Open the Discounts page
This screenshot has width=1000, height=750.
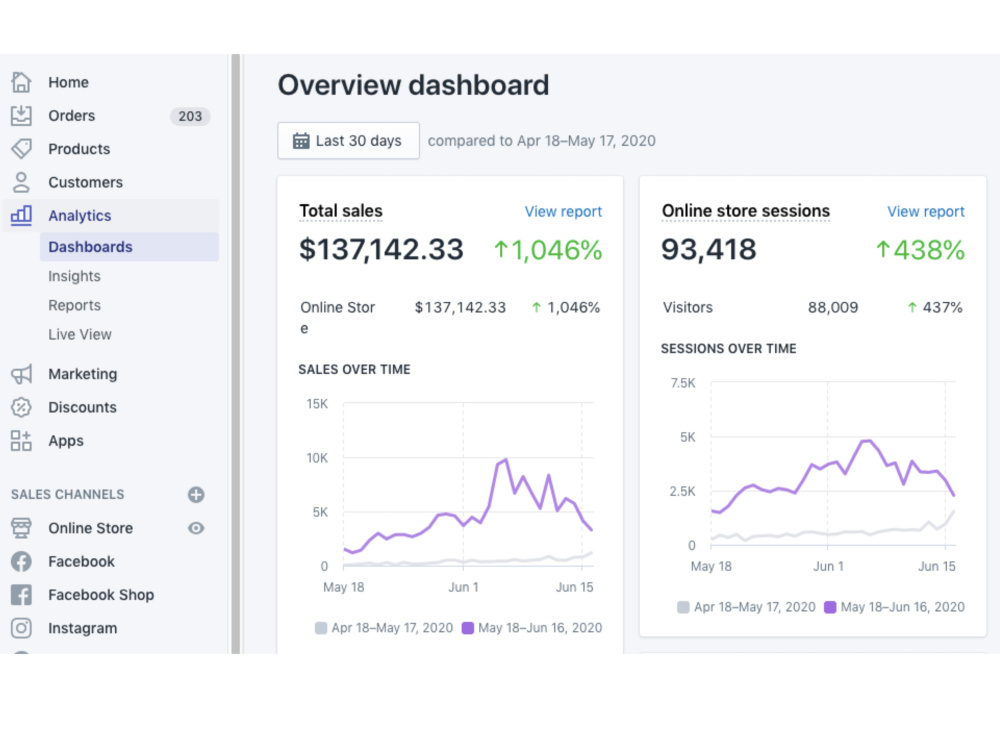[x=82, y=407]
